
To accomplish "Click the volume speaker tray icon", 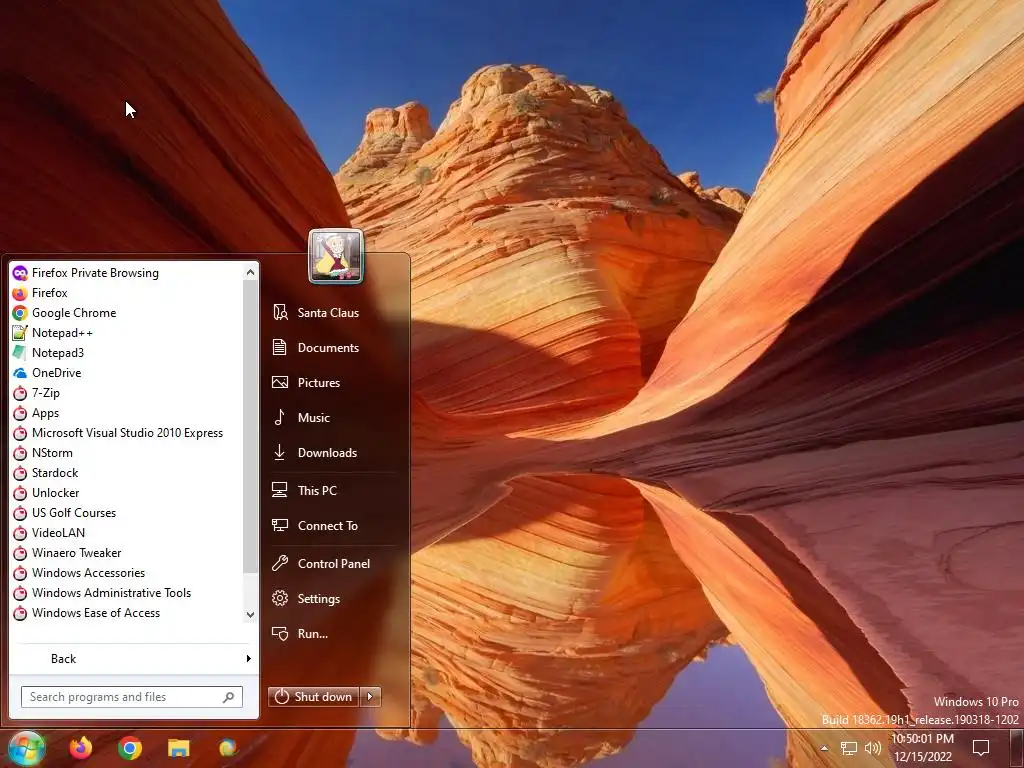I will (x=872, y=748).
